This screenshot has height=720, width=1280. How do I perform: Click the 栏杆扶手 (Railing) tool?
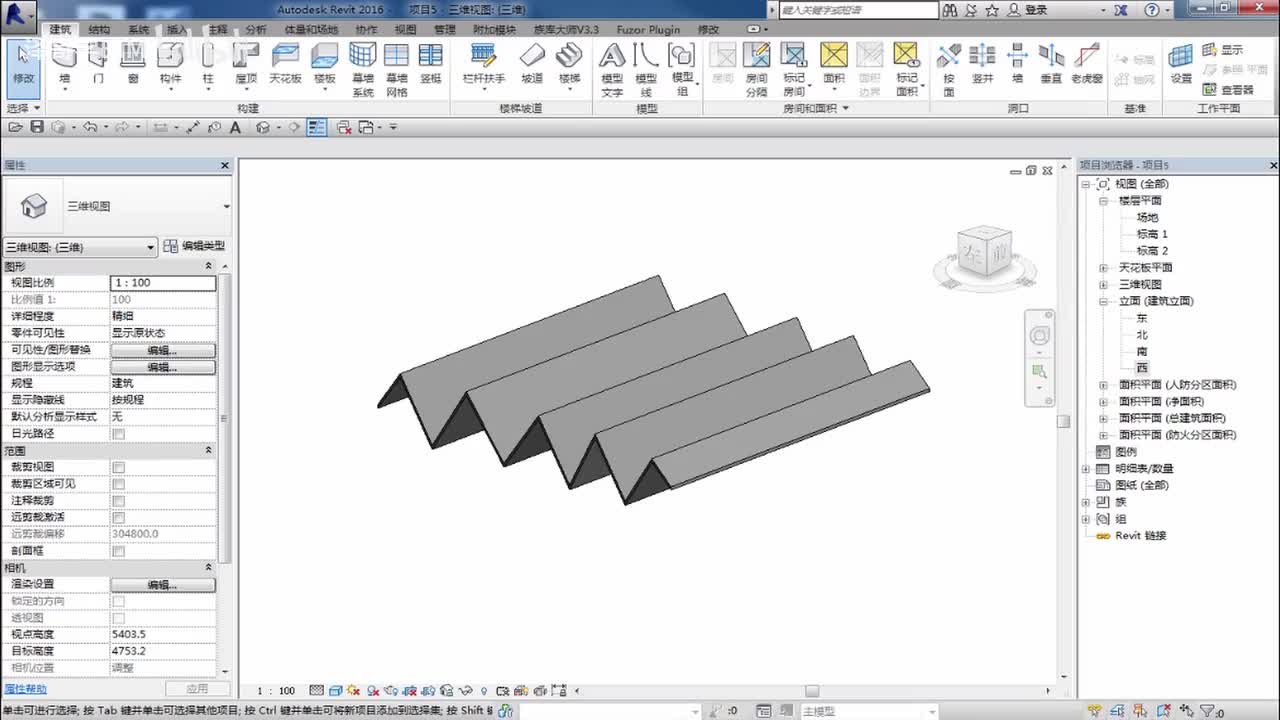(x=484, y=65)
